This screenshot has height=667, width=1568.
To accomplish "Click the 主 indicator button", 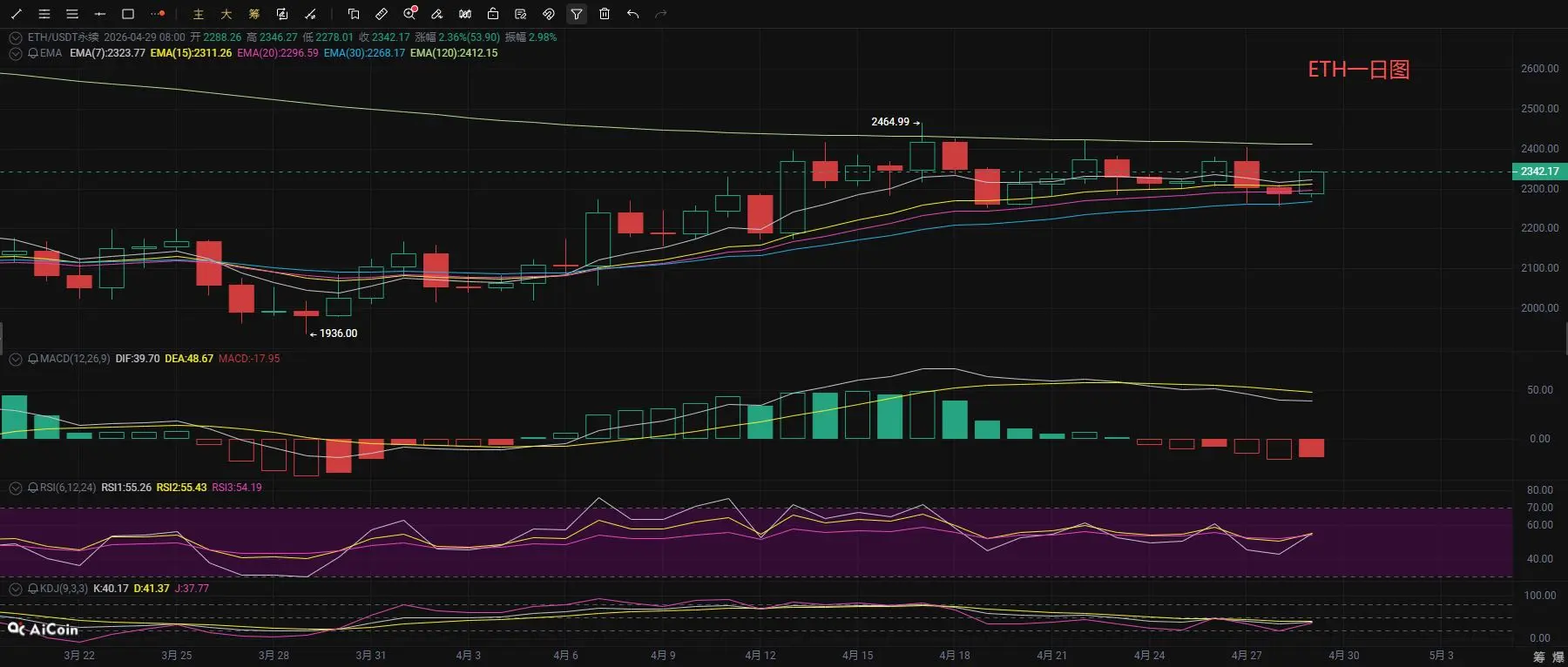I will 199,14.
